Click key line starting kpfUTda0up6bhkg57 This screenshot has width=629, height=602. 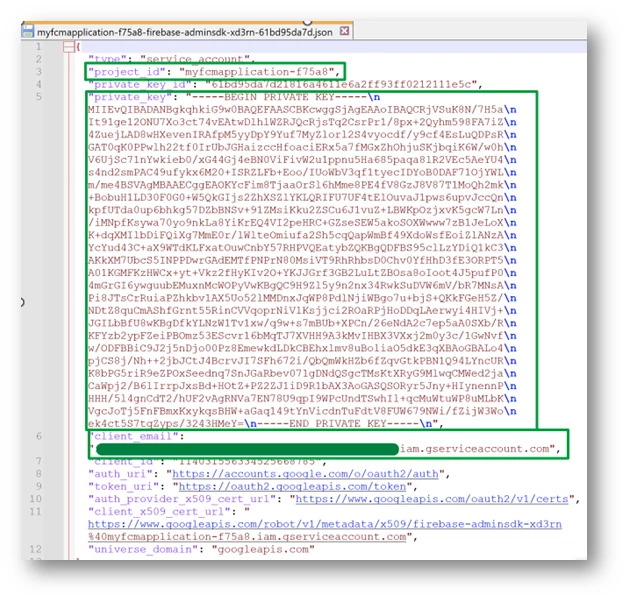(x=302, y=210)
